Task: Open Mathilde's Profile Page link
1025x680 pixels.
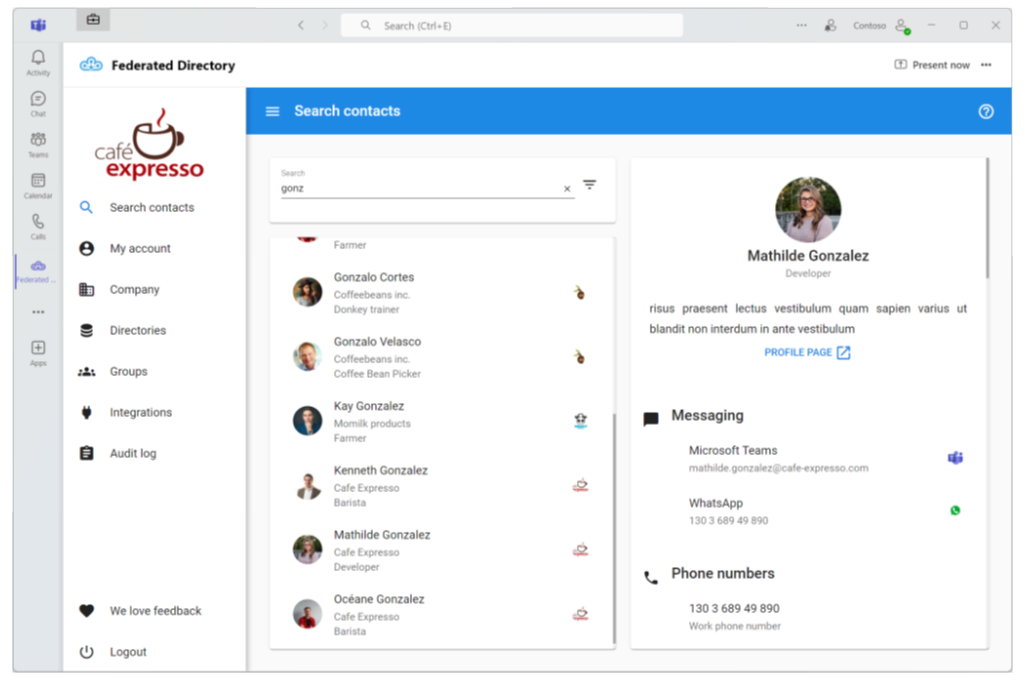Action: [x=807, y=351]
